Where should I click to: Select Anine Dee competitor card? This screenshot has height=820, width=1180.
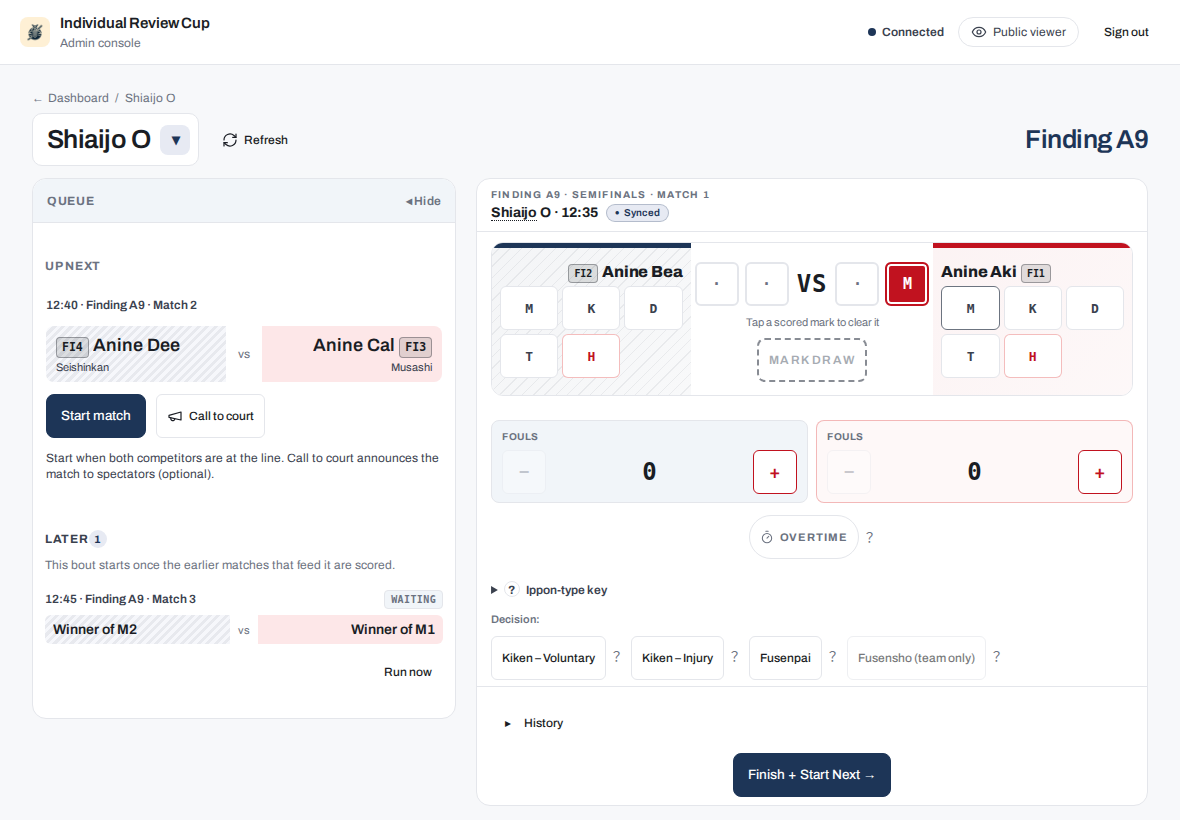click(135, 354)
